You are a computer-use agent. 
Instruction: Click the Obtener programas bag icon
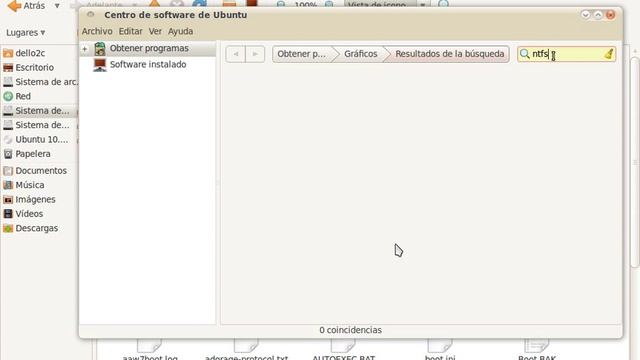[100, 48]
